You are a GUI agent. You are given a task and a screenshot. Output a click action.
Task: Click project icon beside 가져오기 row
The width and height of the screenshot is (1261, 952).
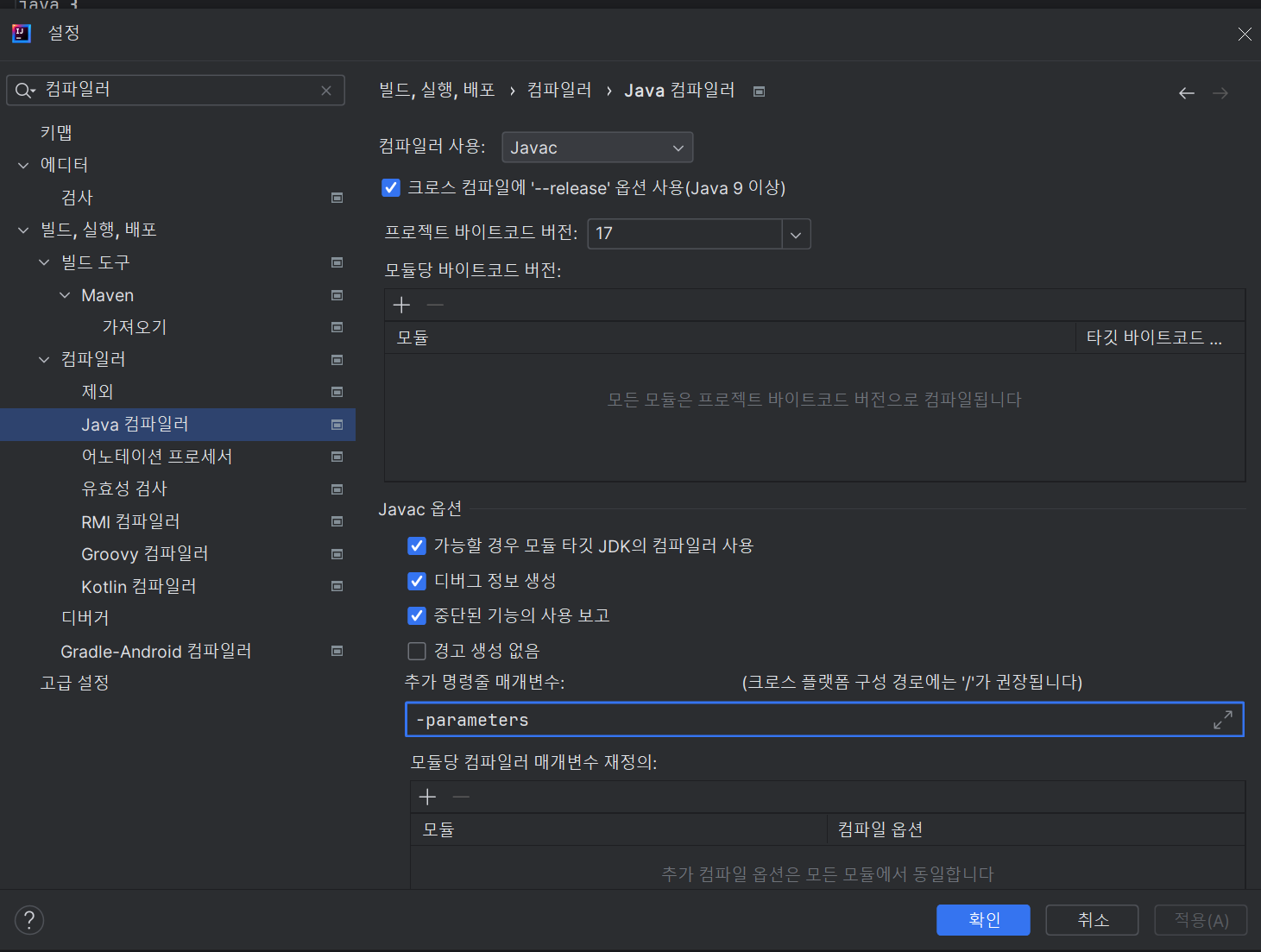coord(337,327)
